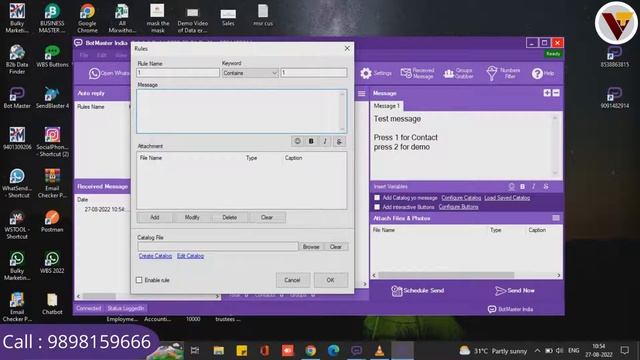This screenshot has width=640, height=360.
Task: Remove message tab with minus icon
Action: pyautogui.click(x=556, y=93)
